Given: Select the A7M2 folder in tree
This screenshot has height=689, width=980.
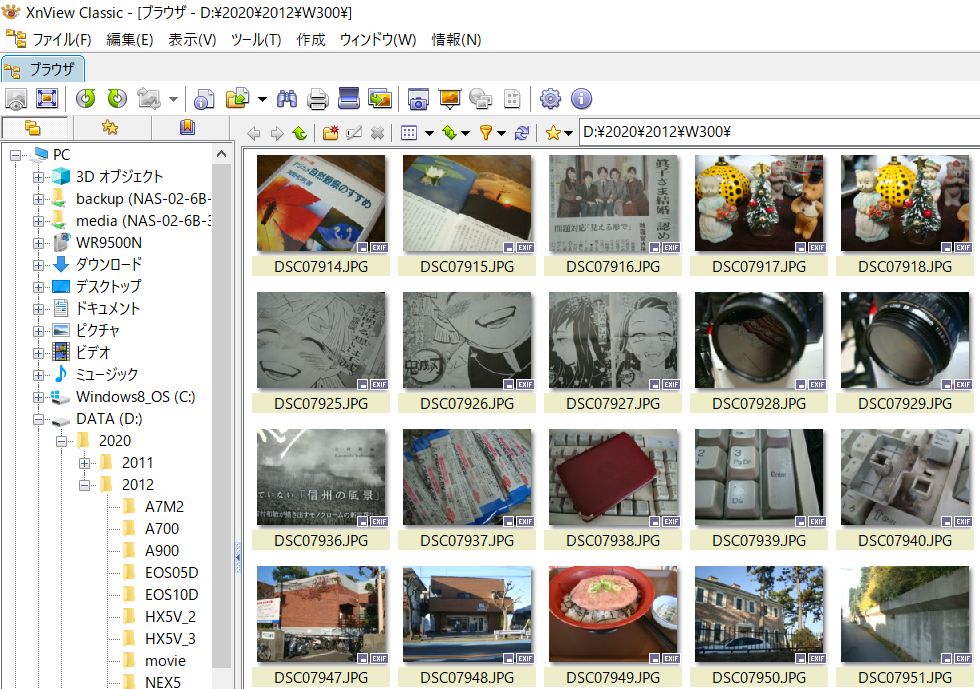Looking at the screenshot, I should tap(164, 507).
